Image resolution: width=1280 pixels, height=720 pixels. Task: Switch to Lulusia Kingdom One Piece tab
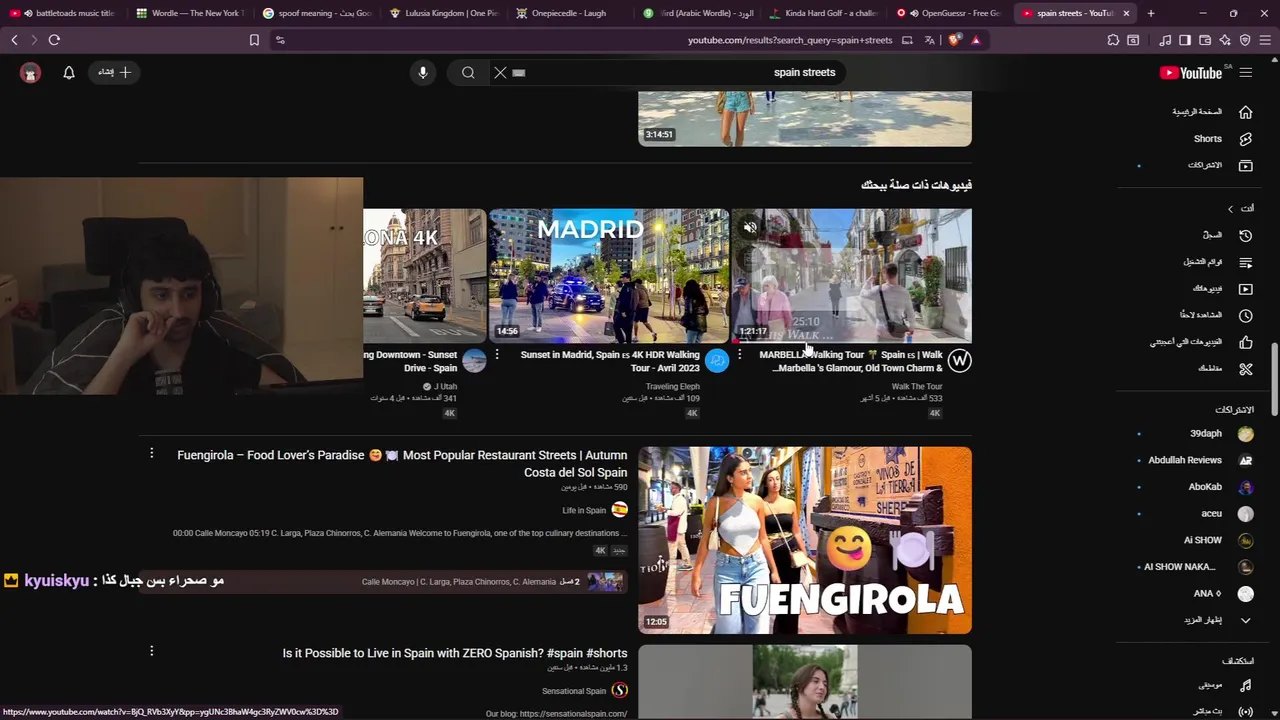443,13
